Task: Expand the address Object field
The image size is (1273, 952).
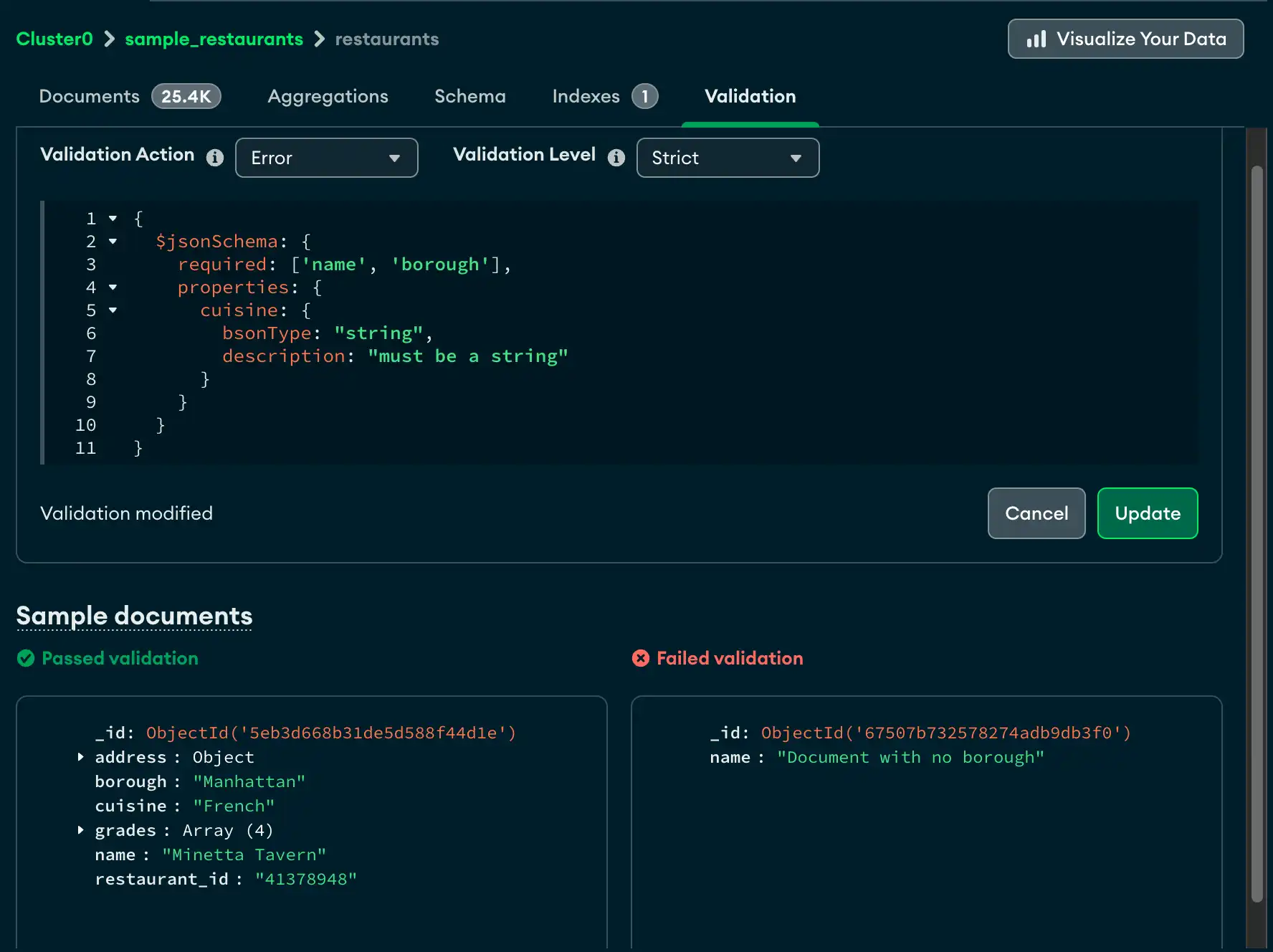Action: click(80, 757)
